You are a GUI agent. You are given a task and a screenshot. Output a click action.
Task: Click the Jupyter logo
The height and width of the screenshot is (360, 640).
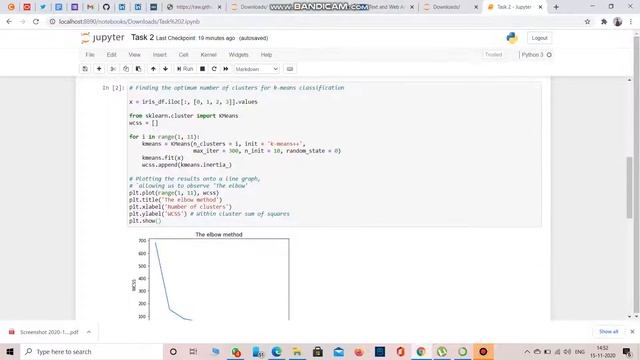click(x=103, y=38)
